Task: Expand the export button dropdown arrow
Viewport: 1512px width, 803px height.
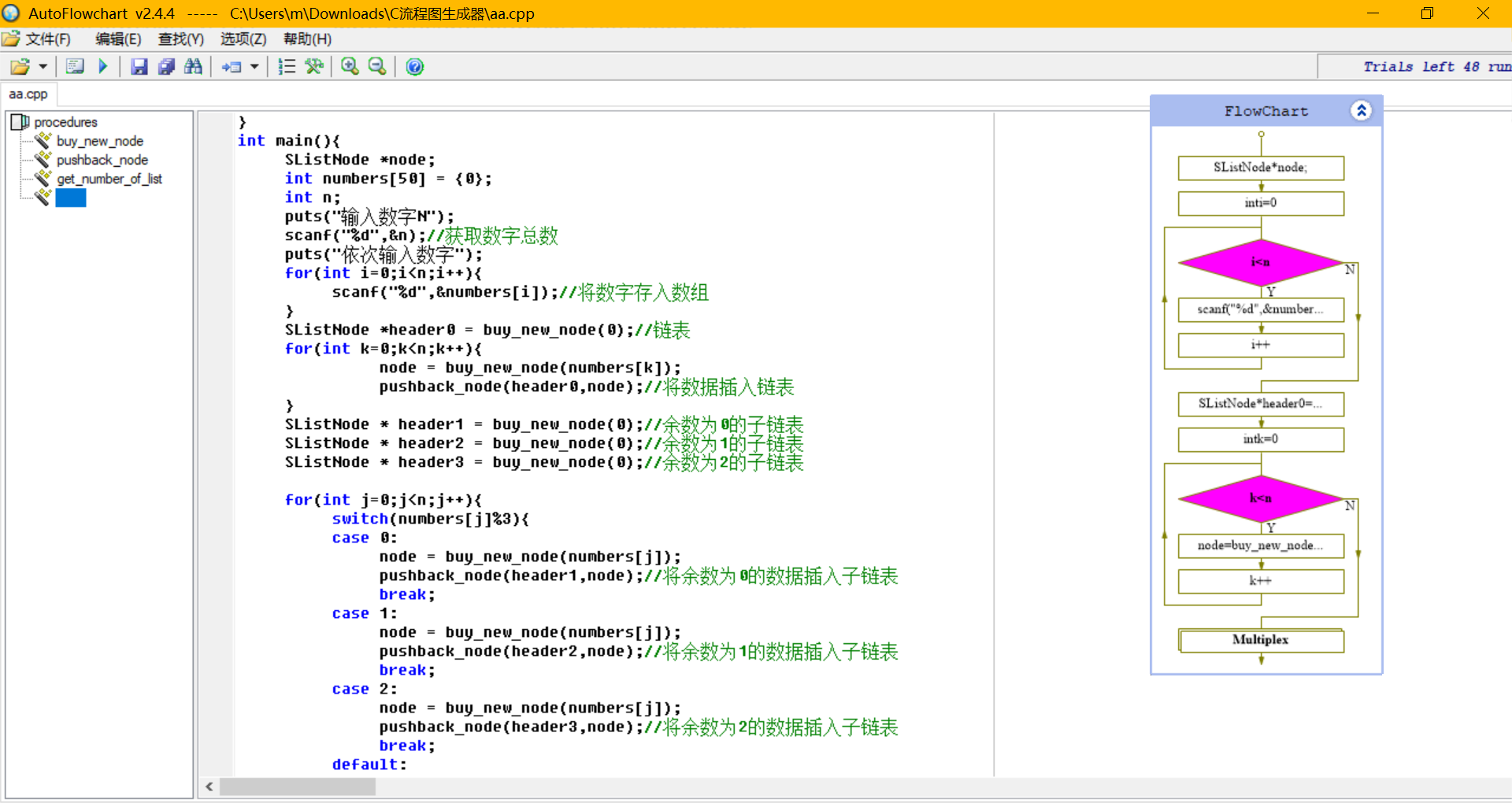Action: coord(254,67)
